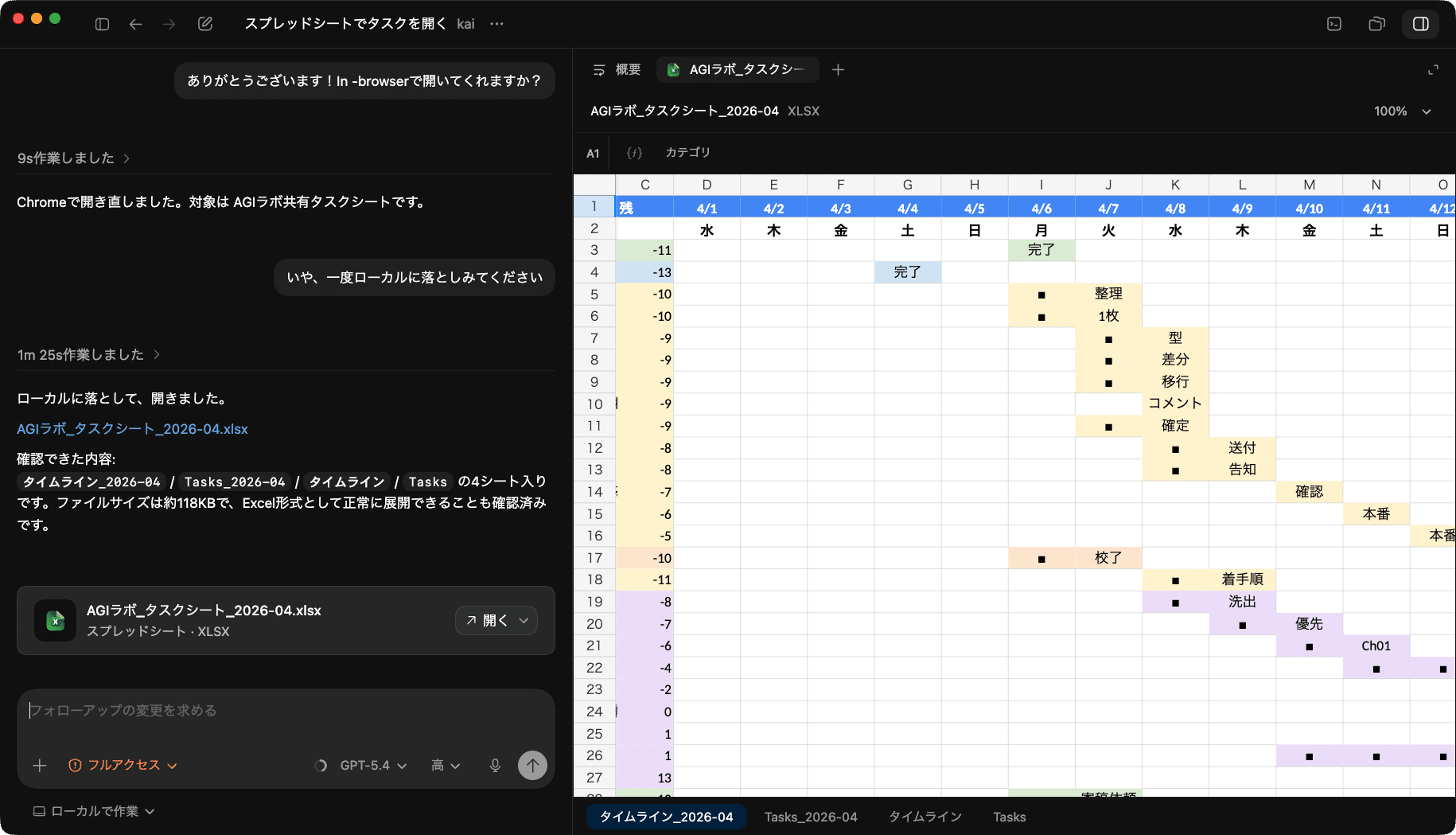Open the GPT-5.4 model selector
1456x835 pixels.
[x=372, y=765]
